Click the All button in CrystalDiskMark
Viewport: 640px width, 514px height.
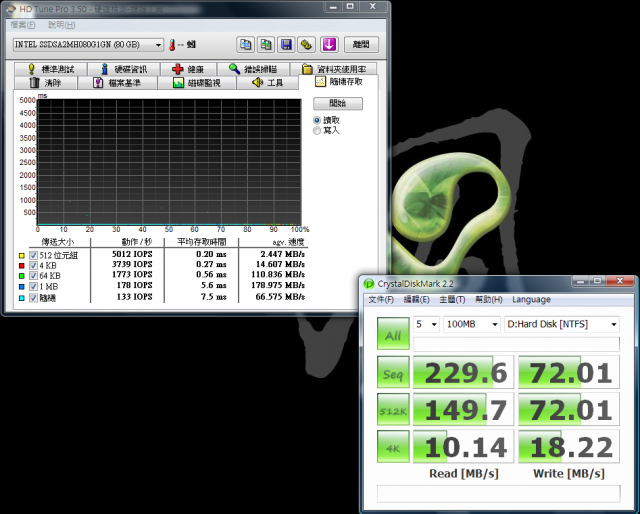(393, 334)
